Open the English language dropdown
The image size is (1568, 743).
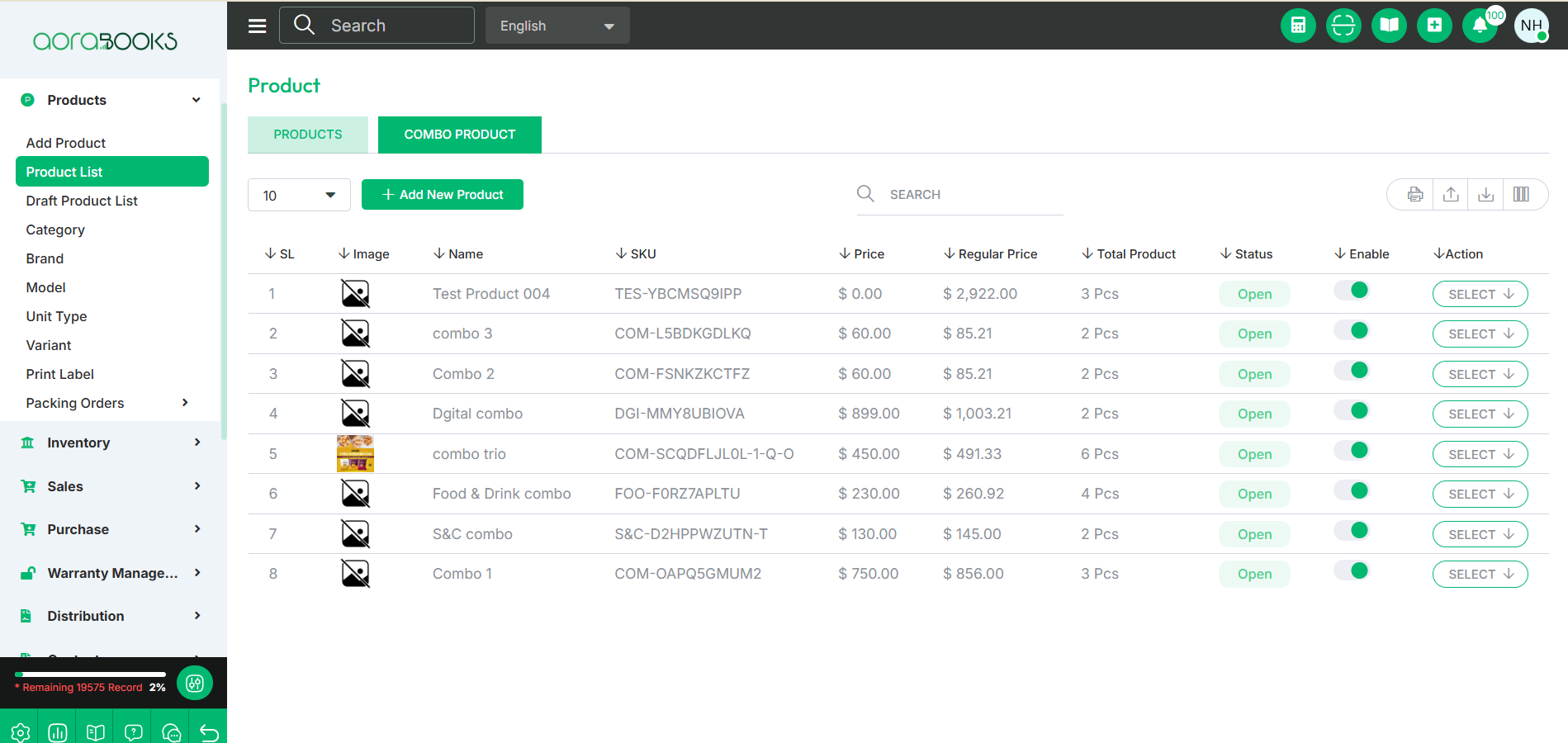557,26
